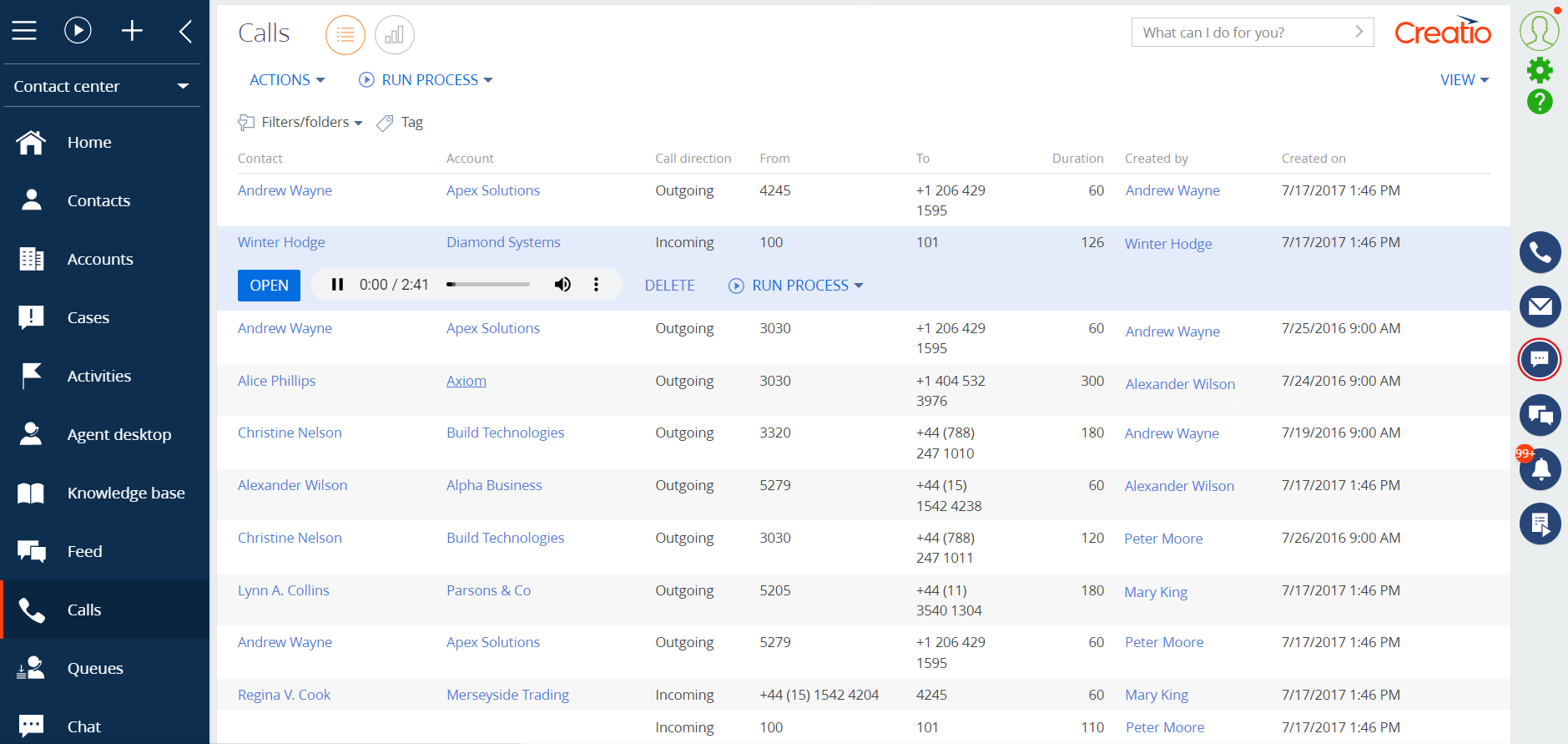Viewport: 1568px width, 744px height.
Task: Open system designer gear icon
Action: (x=1540, y=69)
